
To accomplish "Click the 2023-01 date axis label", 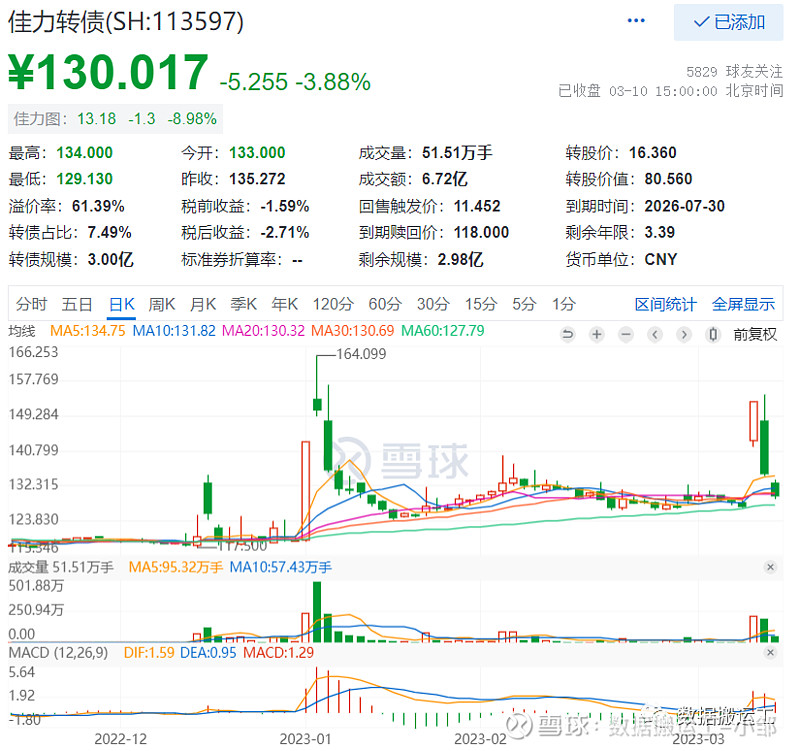I will [x=305, y=739].
